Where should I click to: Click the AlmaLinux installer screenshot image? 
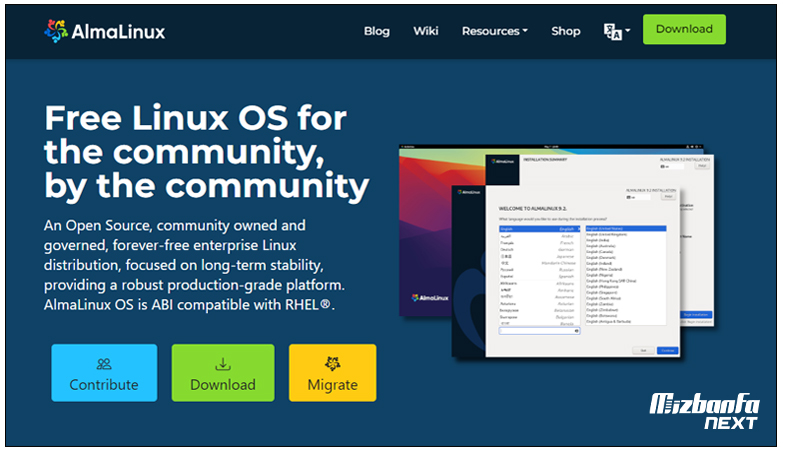(x=556, y=252)
